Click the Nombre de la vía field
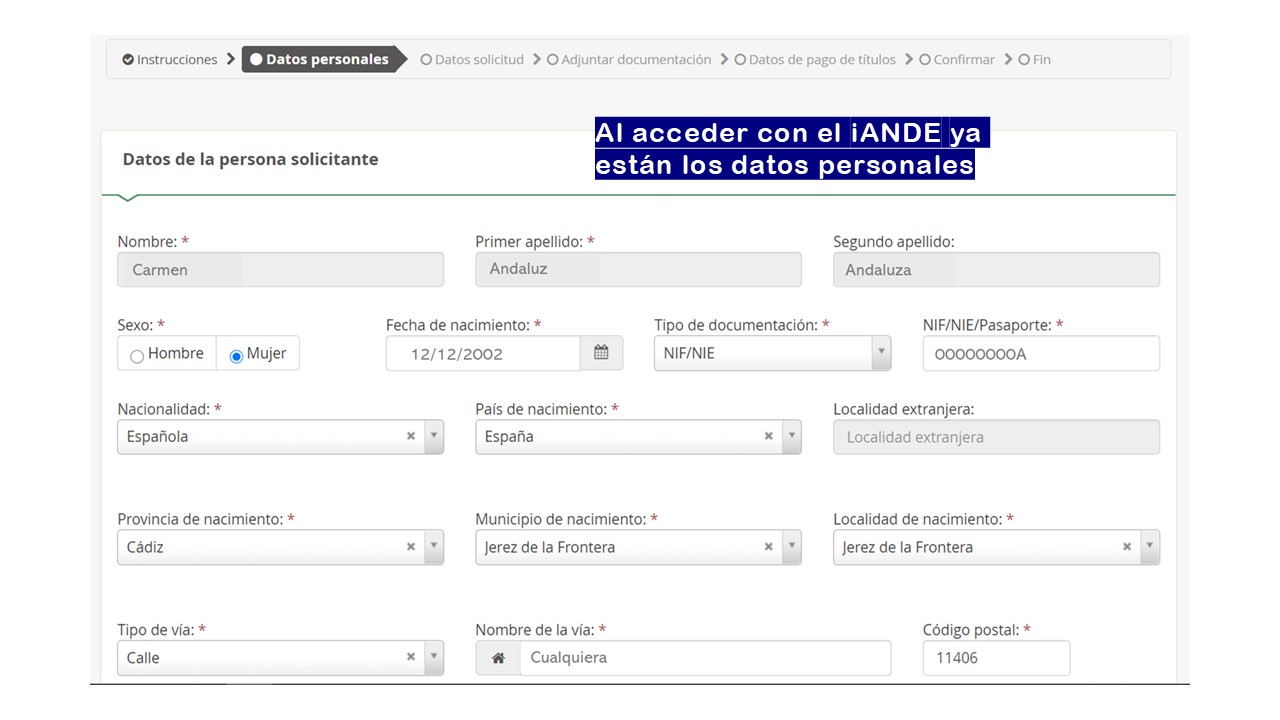Screen dimensions: 1280x720 705,658
